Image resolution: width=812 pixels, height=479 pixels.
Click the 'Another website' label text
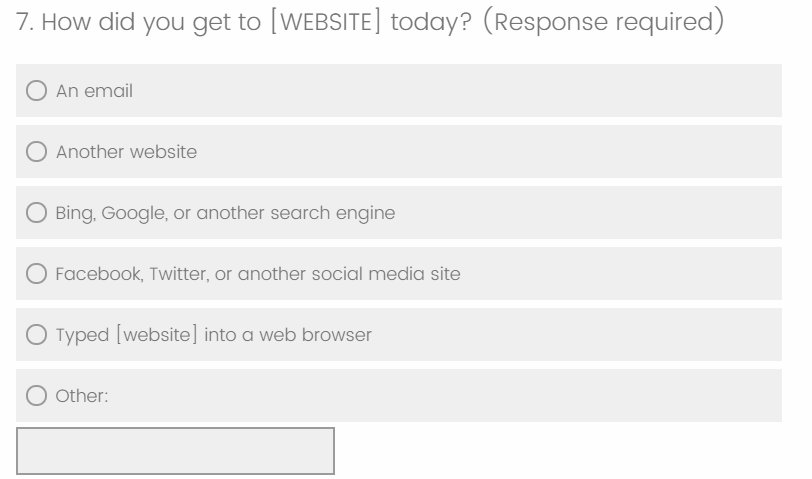point(126,152)
